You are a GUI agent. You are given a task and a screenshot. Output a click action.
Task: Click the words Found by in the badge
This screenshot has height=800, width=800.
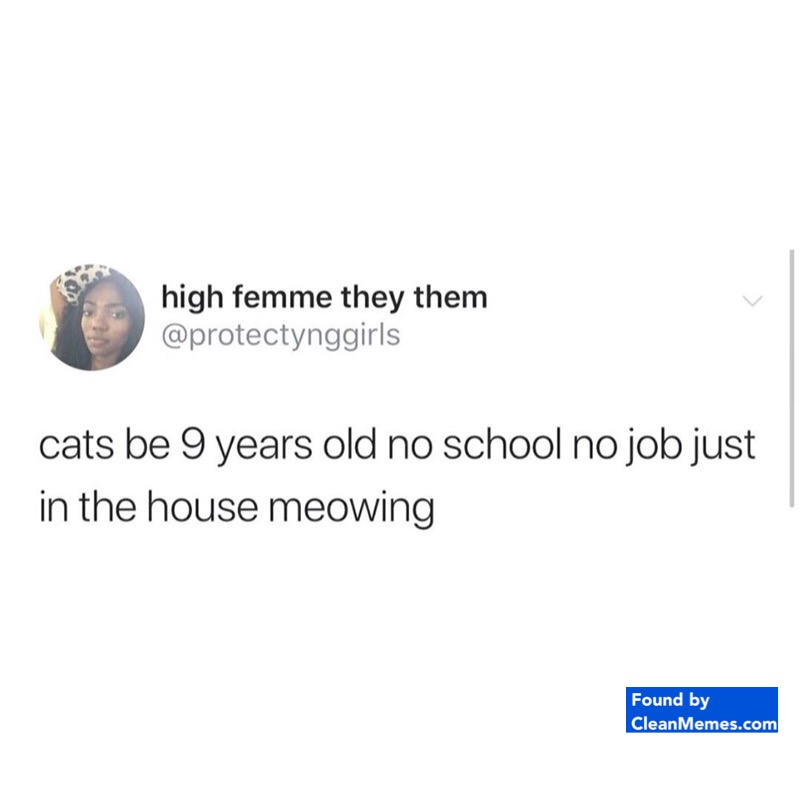(670, 700)
